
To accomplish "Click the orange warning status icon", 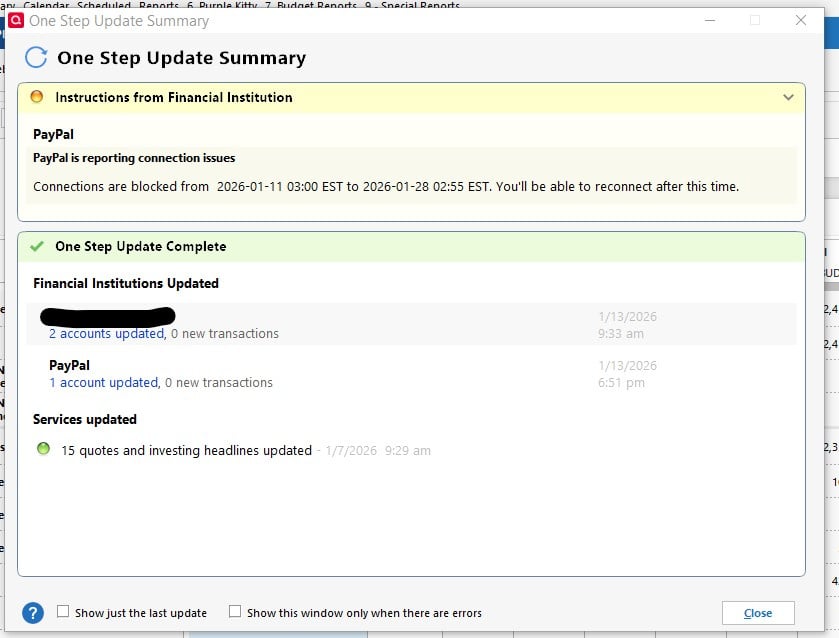I will click(x=37, y=97).
